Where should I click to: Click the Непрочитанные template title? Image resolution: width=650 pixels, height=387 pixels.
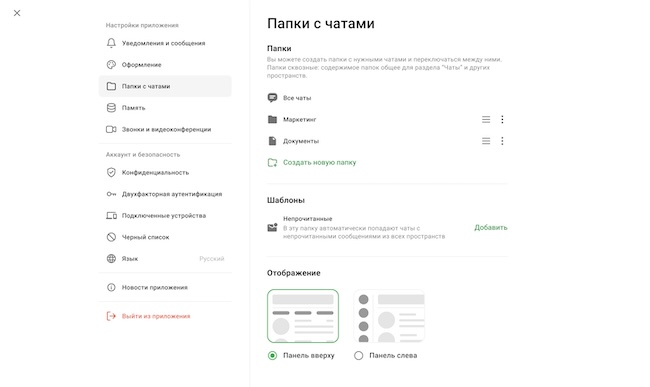308,218
